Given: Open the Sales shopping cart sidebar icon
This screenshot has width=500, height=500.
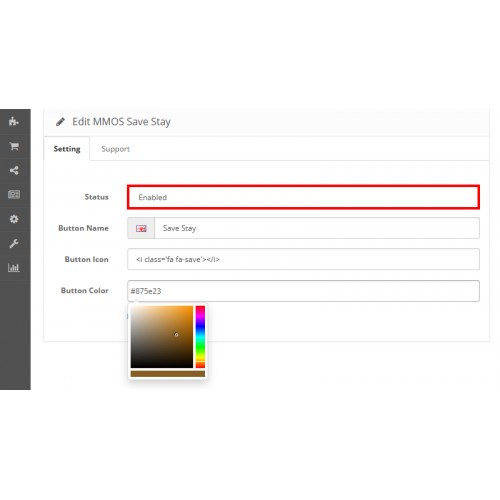Looking at the screenshot, I should [x=14, y=146].
